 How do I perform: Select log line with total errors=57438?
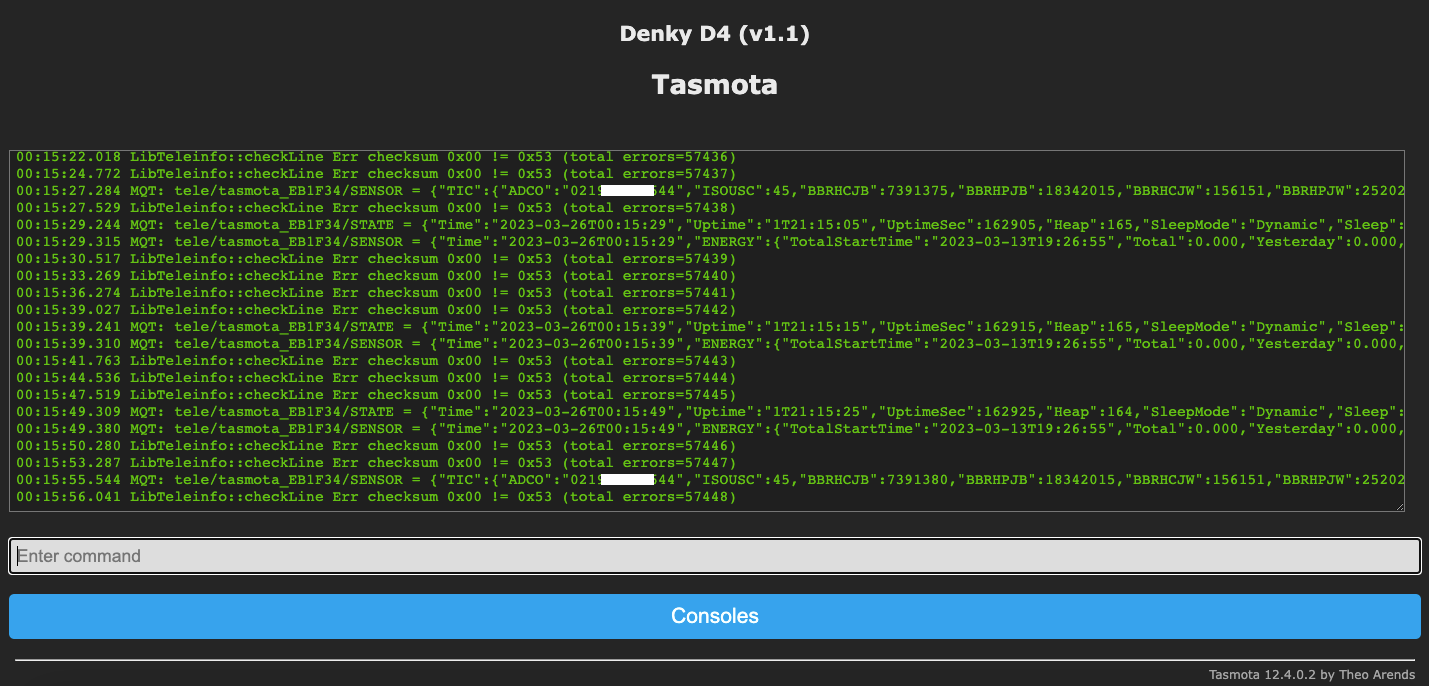point(376,208)
